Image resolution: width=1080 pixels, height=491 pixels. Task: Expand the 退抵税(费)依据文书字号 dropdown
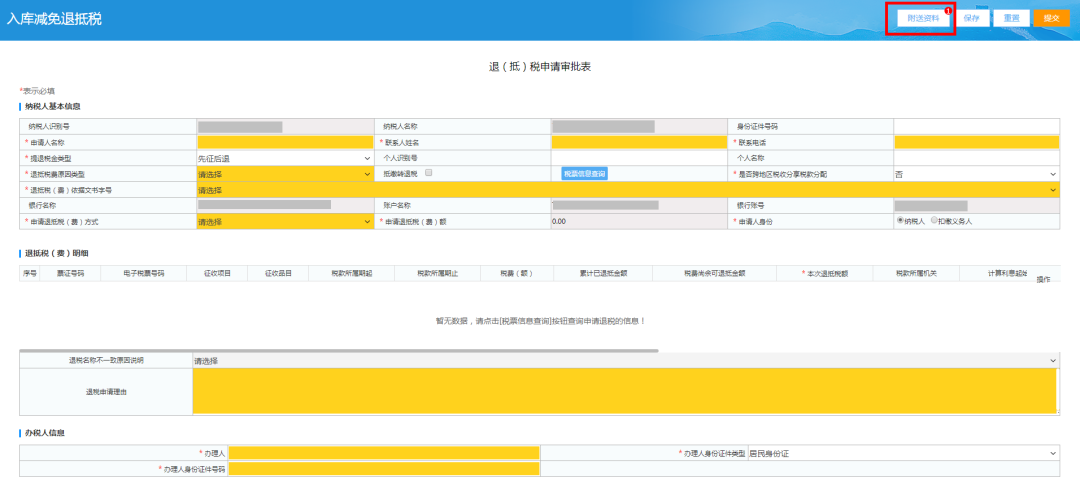pos(626,189)
